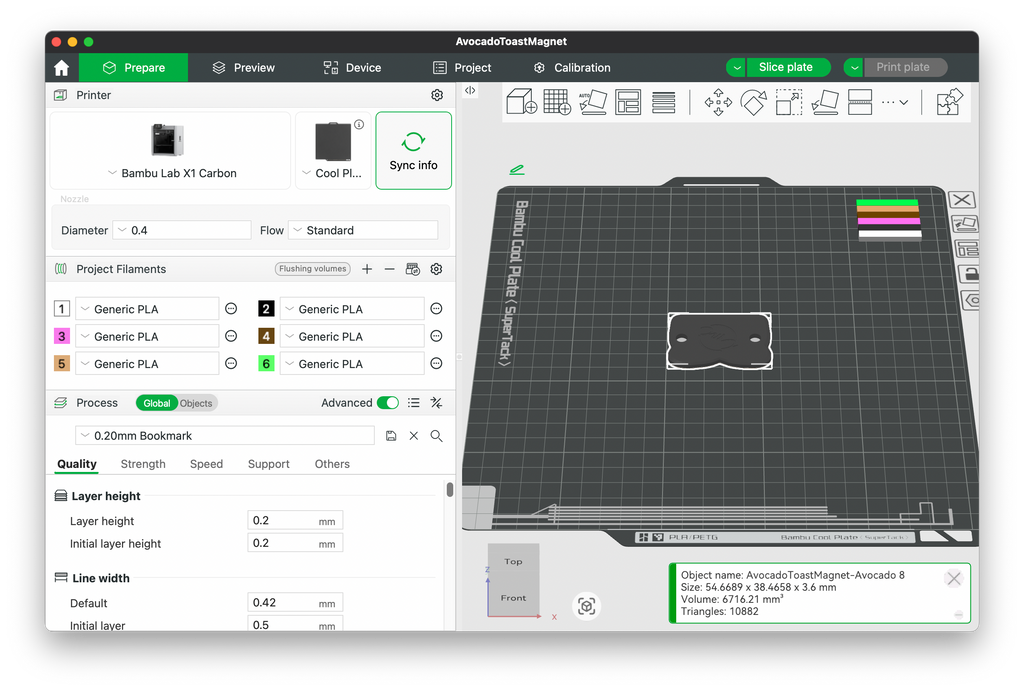Click the Slice plate button

(x=786, y=67)
